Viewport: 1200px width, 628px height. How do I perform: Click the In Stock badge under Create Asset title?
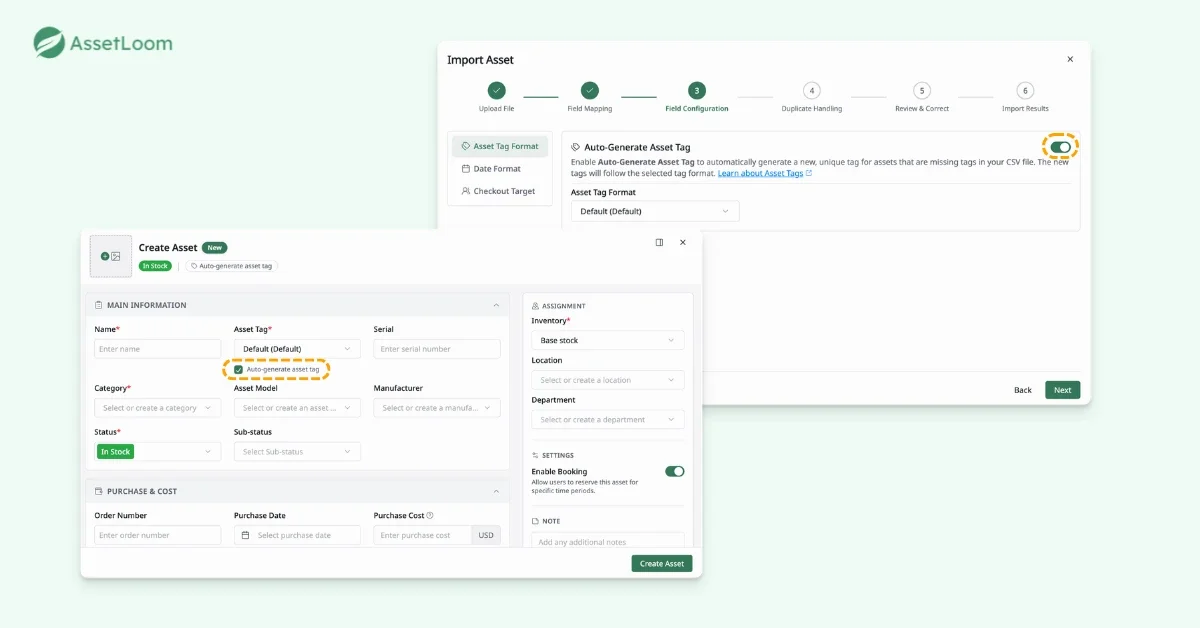(155, 266)
